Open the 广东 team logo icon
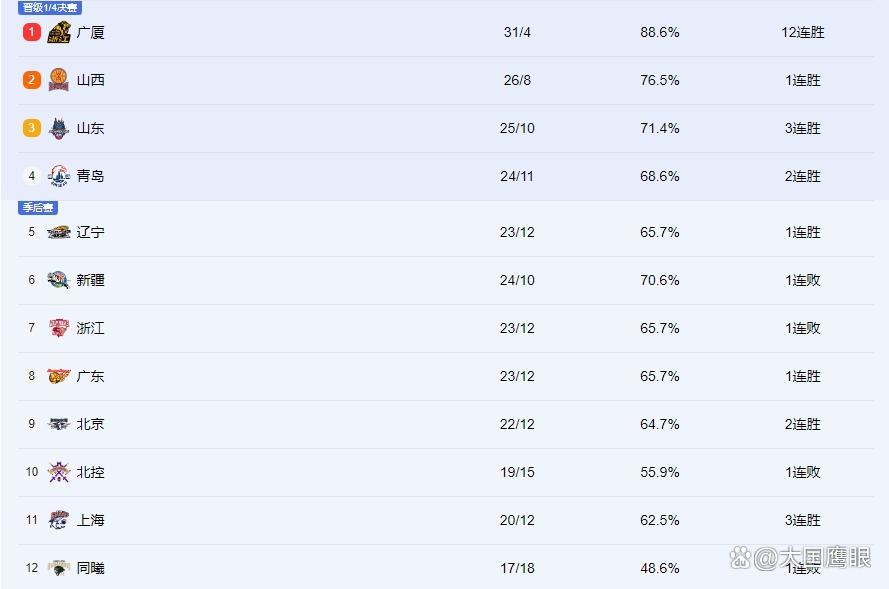The height and width of the screenshot is (589, 889). tap(59, 376)
